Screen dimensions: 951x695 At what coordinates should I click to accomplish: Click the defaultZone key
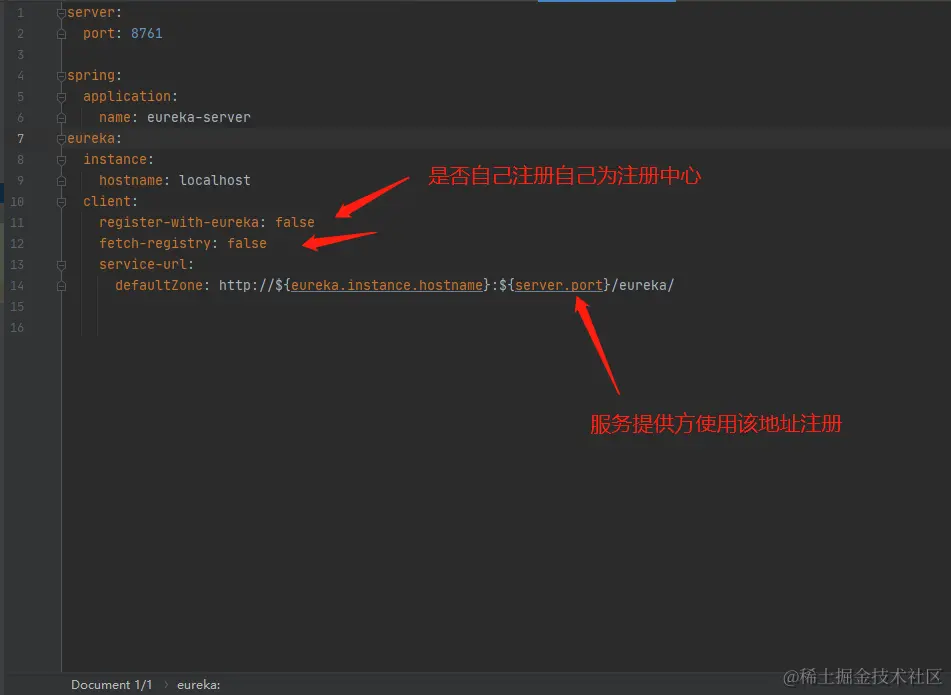(x=159, y=285)
